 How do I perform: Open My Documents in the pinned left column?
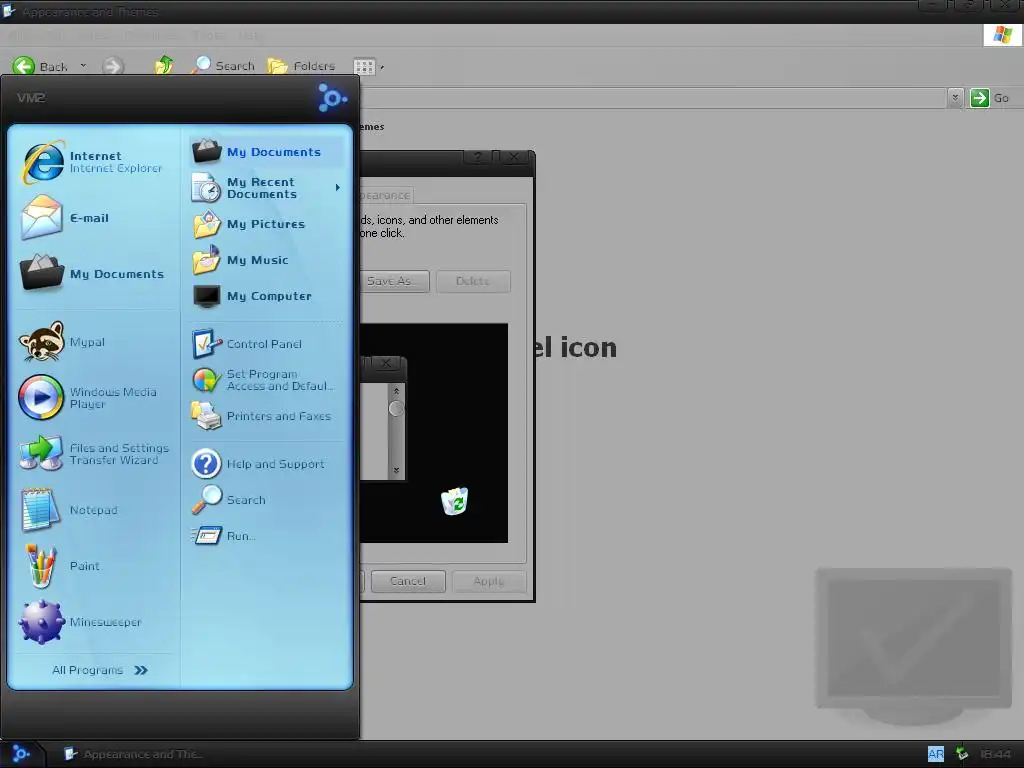click(x=95, y=274)
